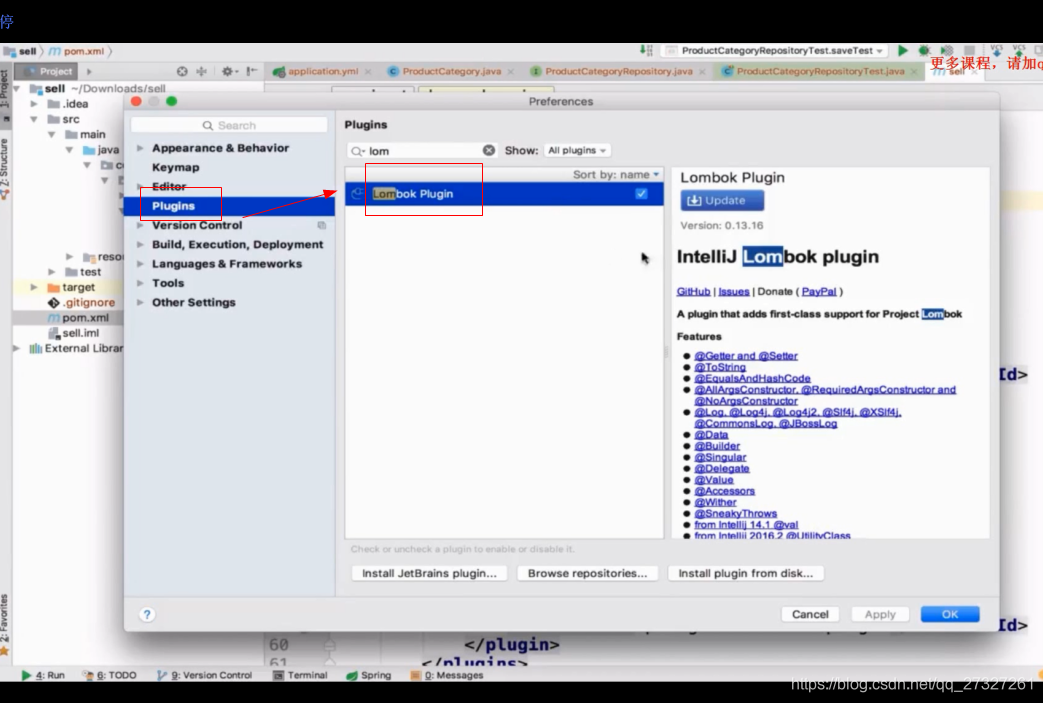
Task: Select Keymap in preferences sidebar
Action: coord(176,167)
